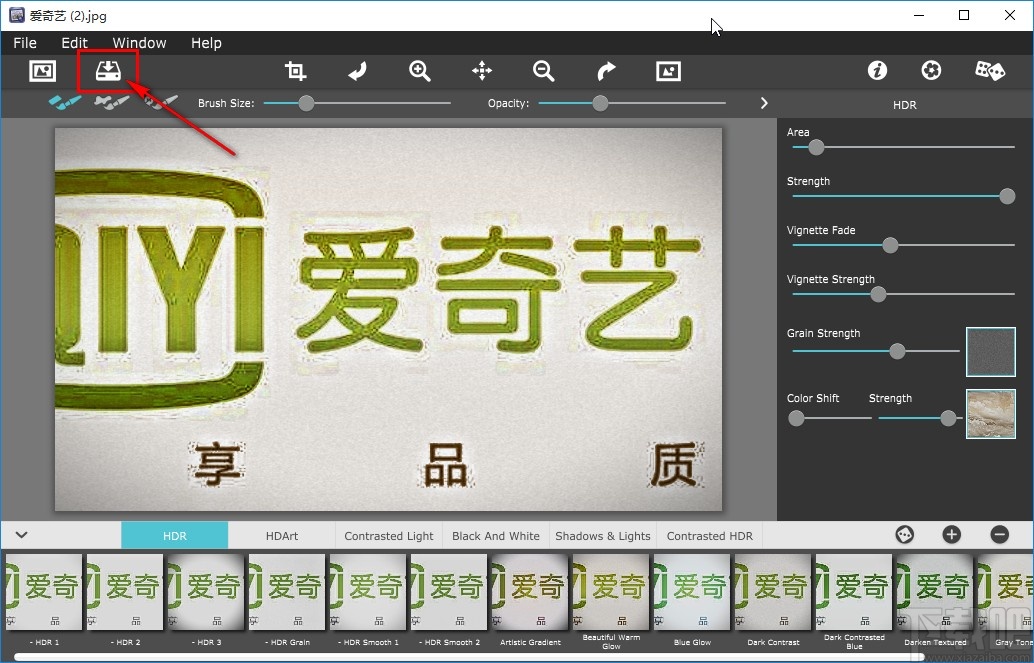Click the random dice icon
Screen dimensions: 1034x663
(x=990, y=70)
